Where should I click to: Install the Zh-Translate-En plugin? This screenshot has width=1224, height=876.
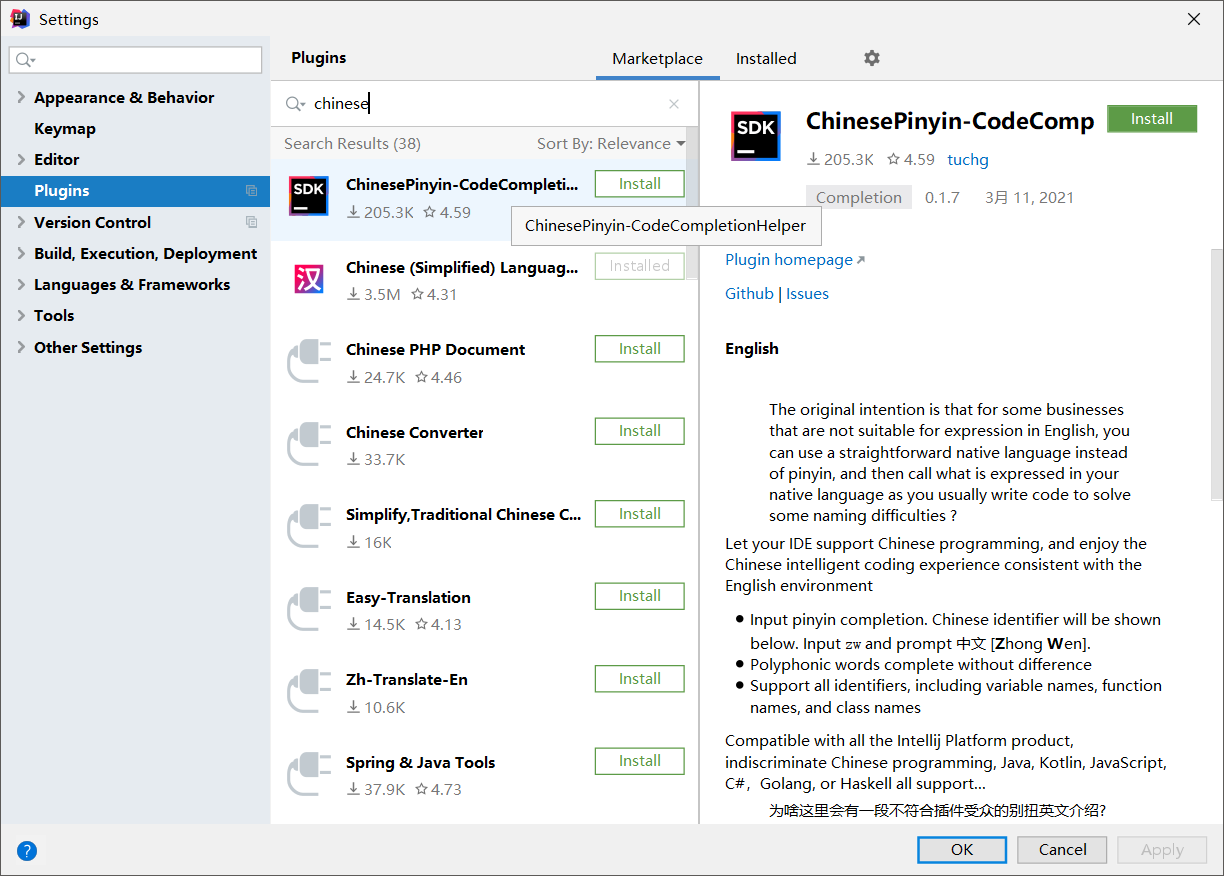[640, 679]
